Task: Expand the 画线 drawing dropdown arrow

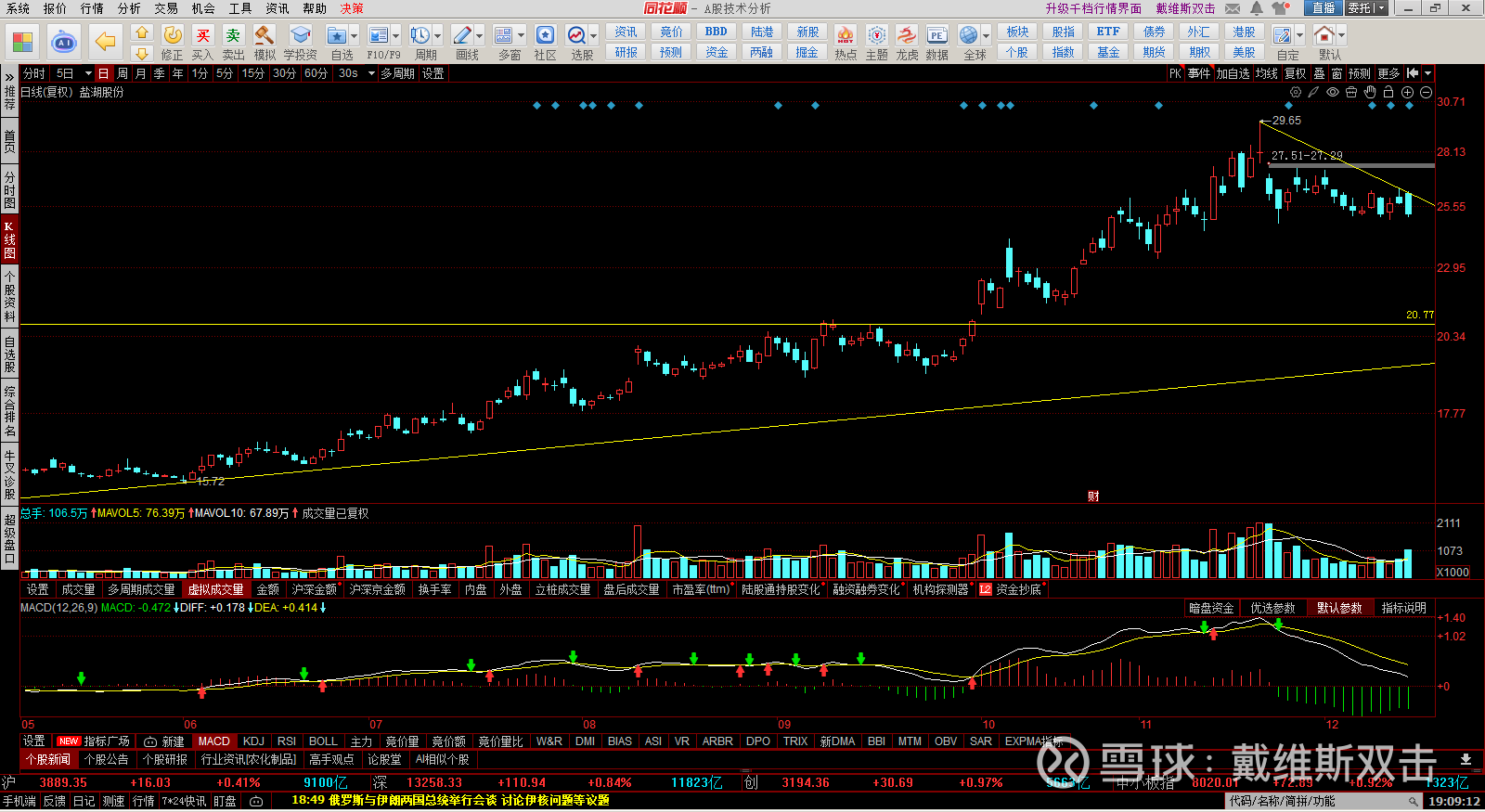Action: (480, 36)
